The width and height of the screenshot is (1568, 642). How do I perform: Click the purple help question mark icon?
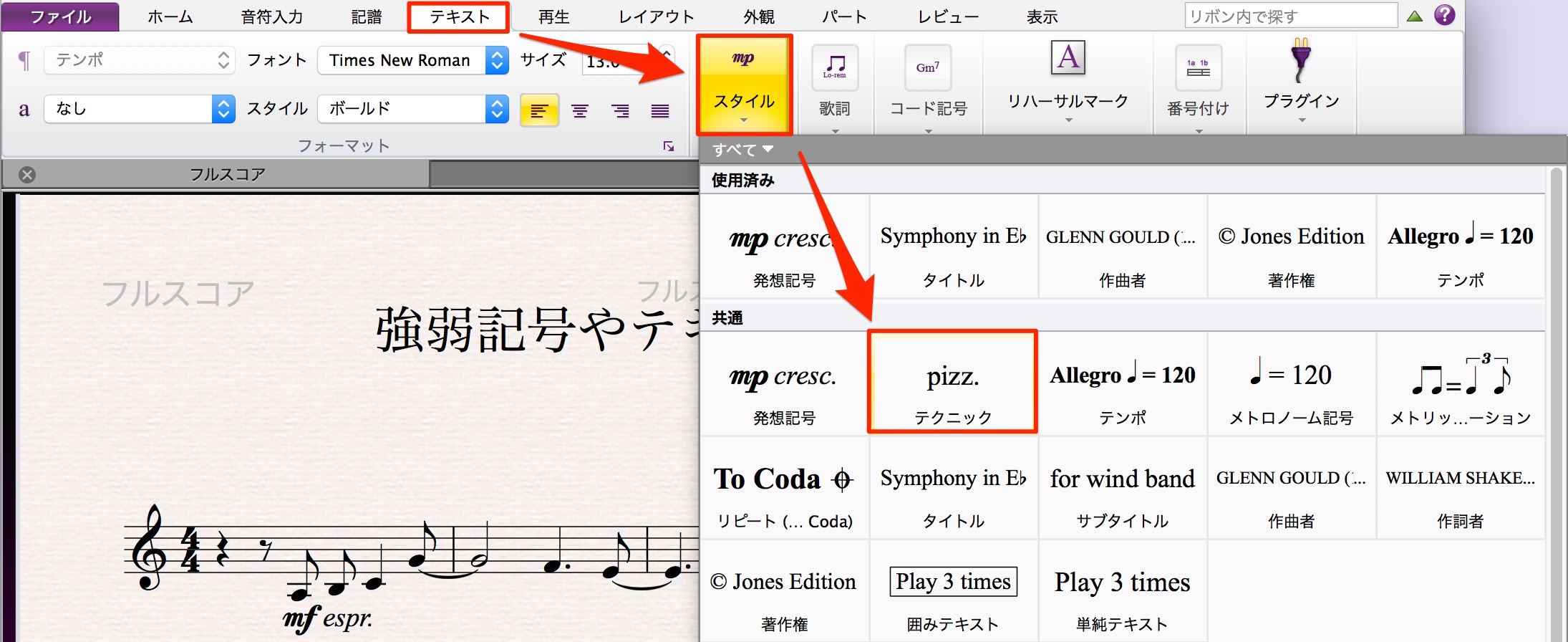click(1445, 15)
